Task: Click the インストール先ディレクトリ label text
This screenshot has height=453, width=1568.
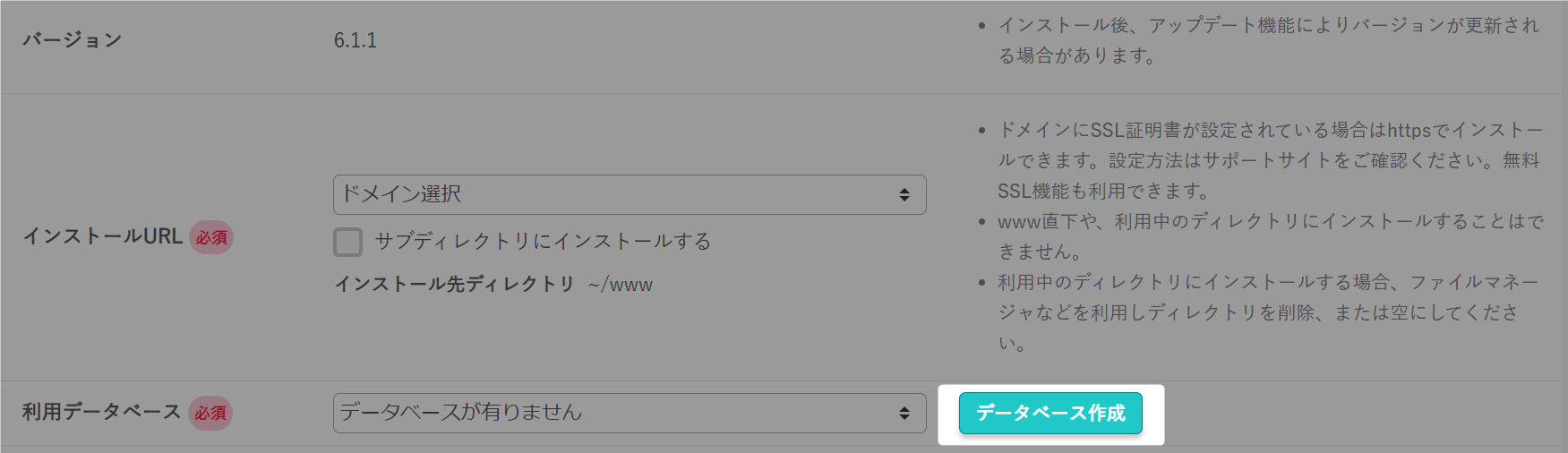Action: (x=454, y=284)
